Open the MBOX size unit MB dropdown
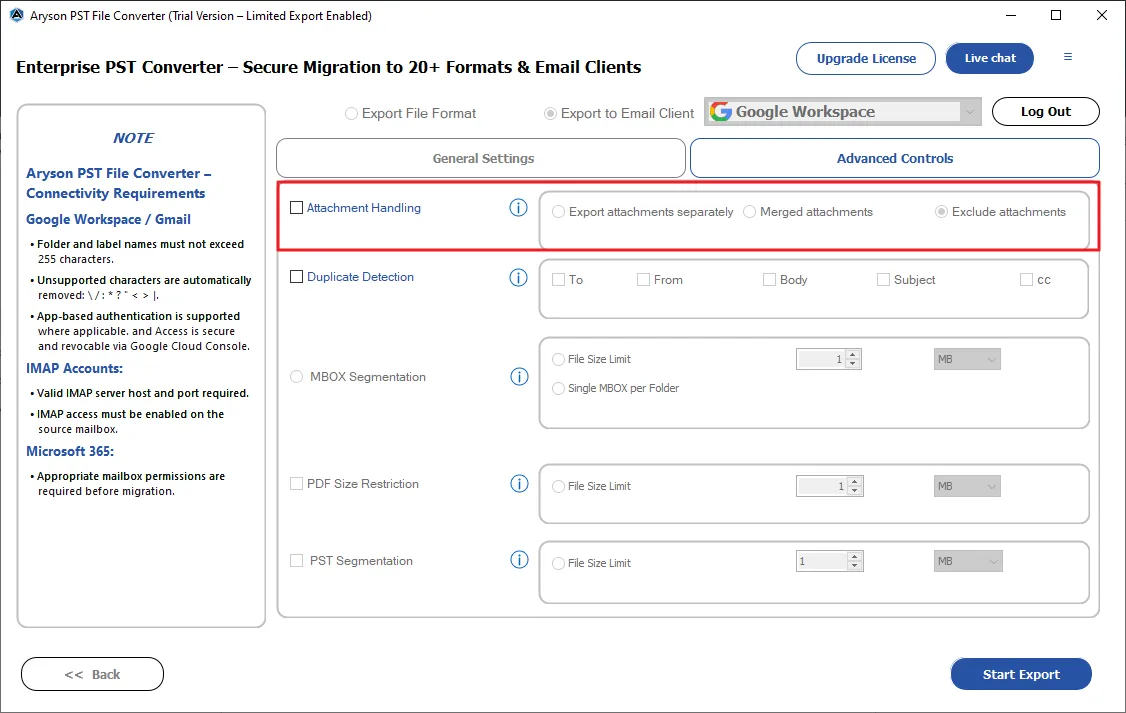1126x713 pixels. [967, 359]
